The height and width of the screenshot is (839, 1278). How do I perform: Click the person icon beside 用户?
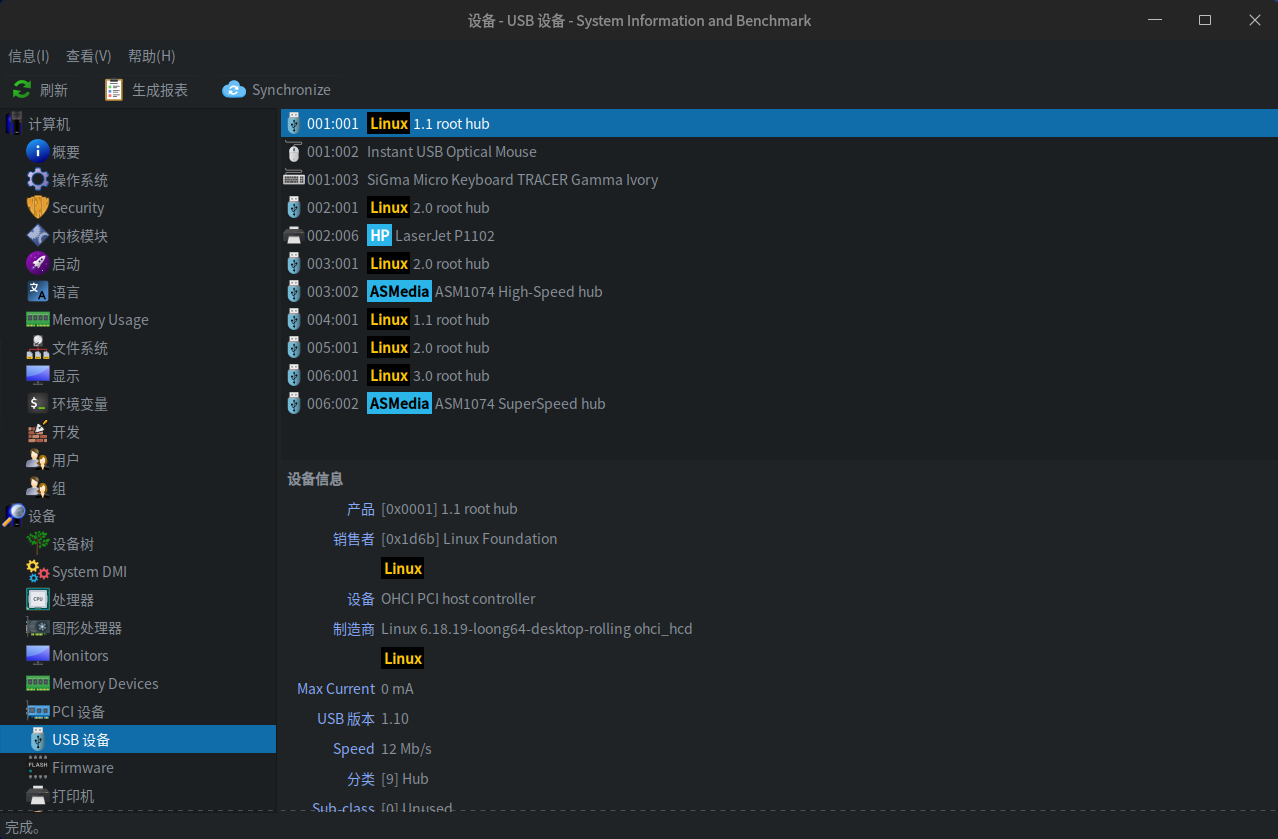(38, 459)
